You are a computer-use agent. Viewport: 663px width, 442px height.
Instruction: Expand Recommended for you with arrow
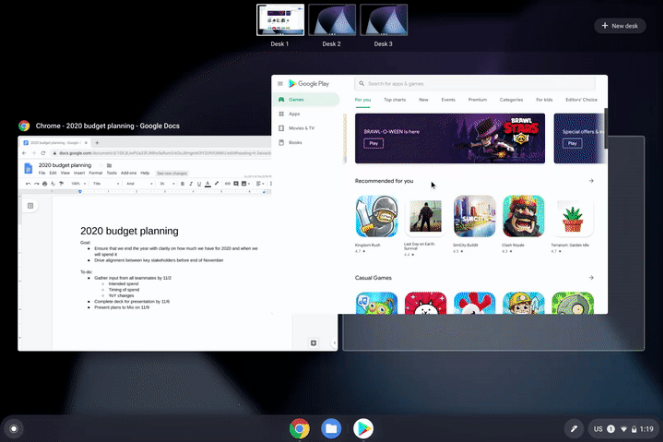coord(591,181)
